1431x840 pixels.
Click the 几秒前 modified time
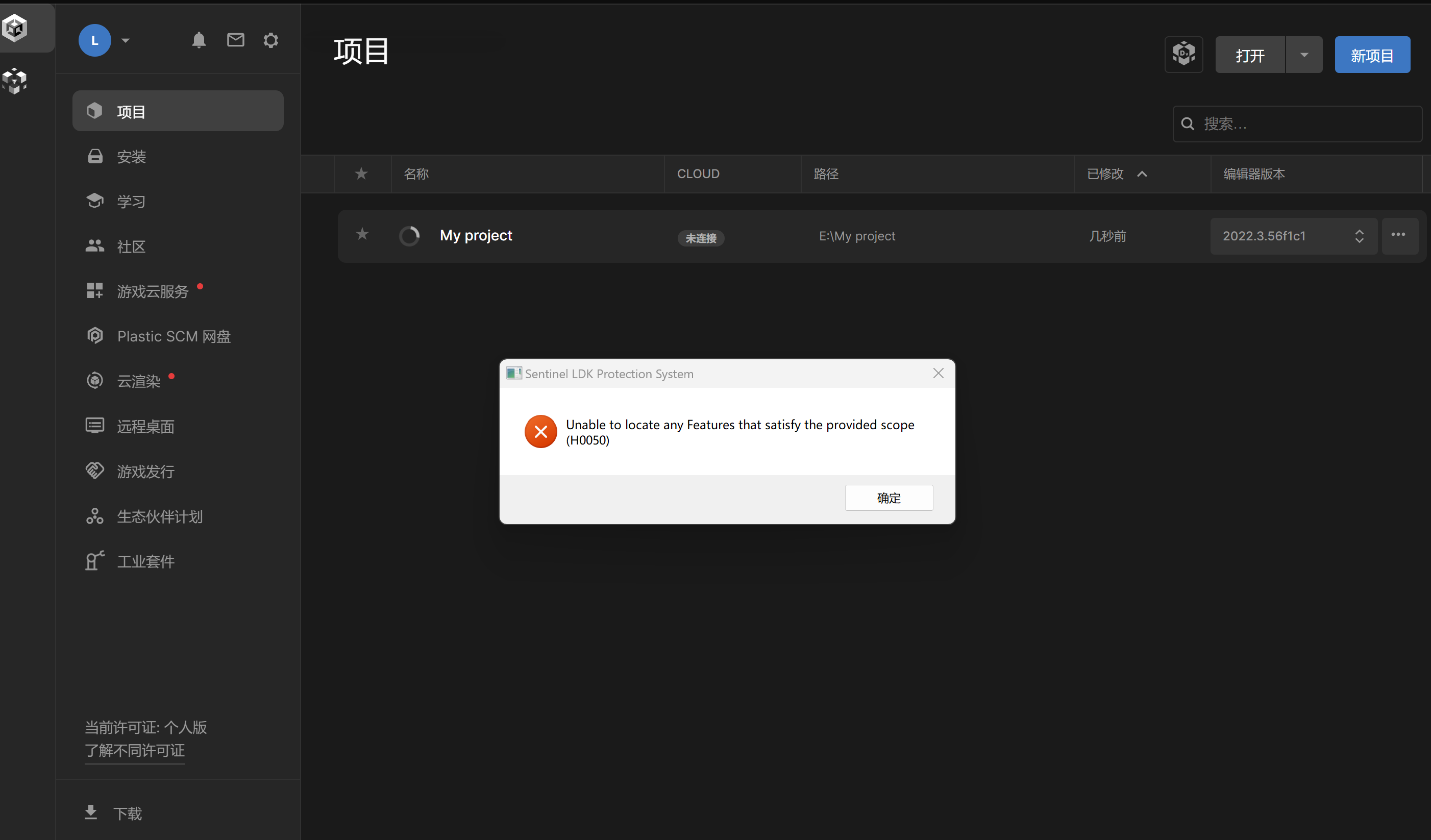click(1107, 236)
